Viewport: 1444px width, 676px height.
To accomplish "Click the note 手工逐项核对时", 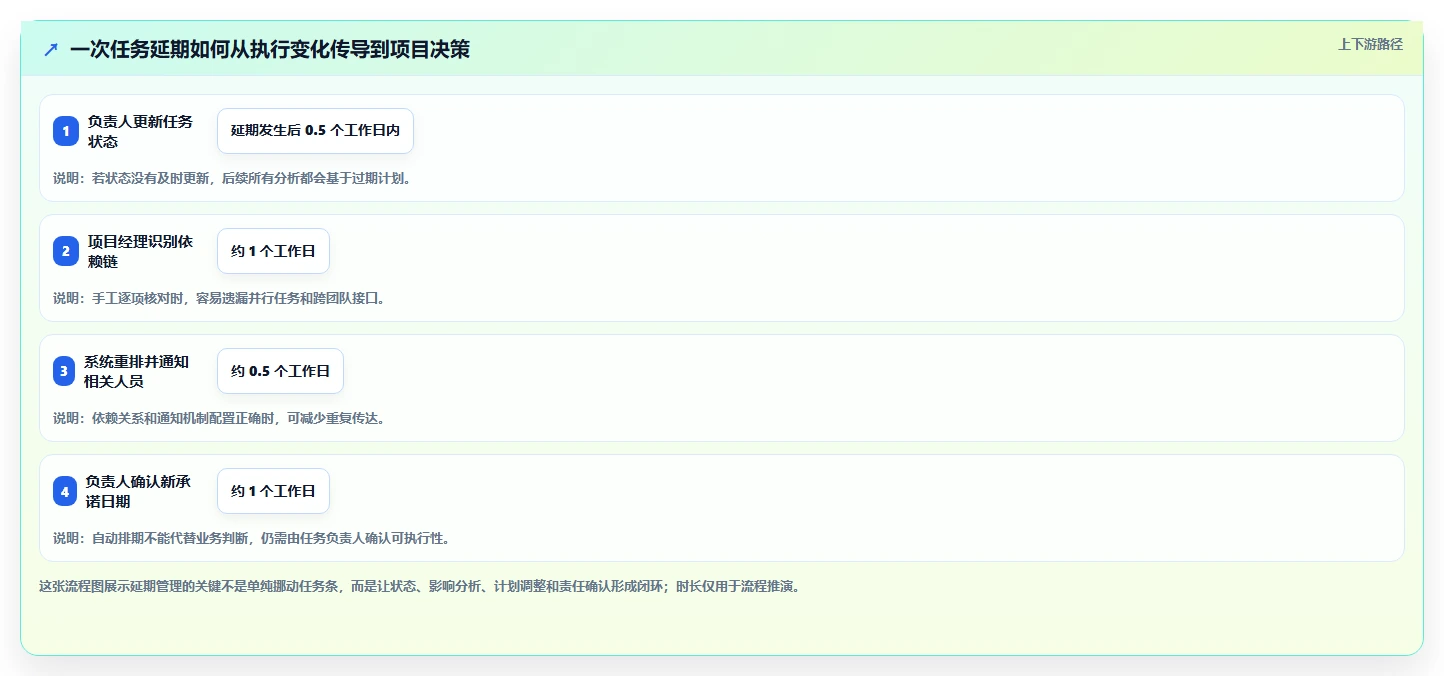I will [219, 298].
